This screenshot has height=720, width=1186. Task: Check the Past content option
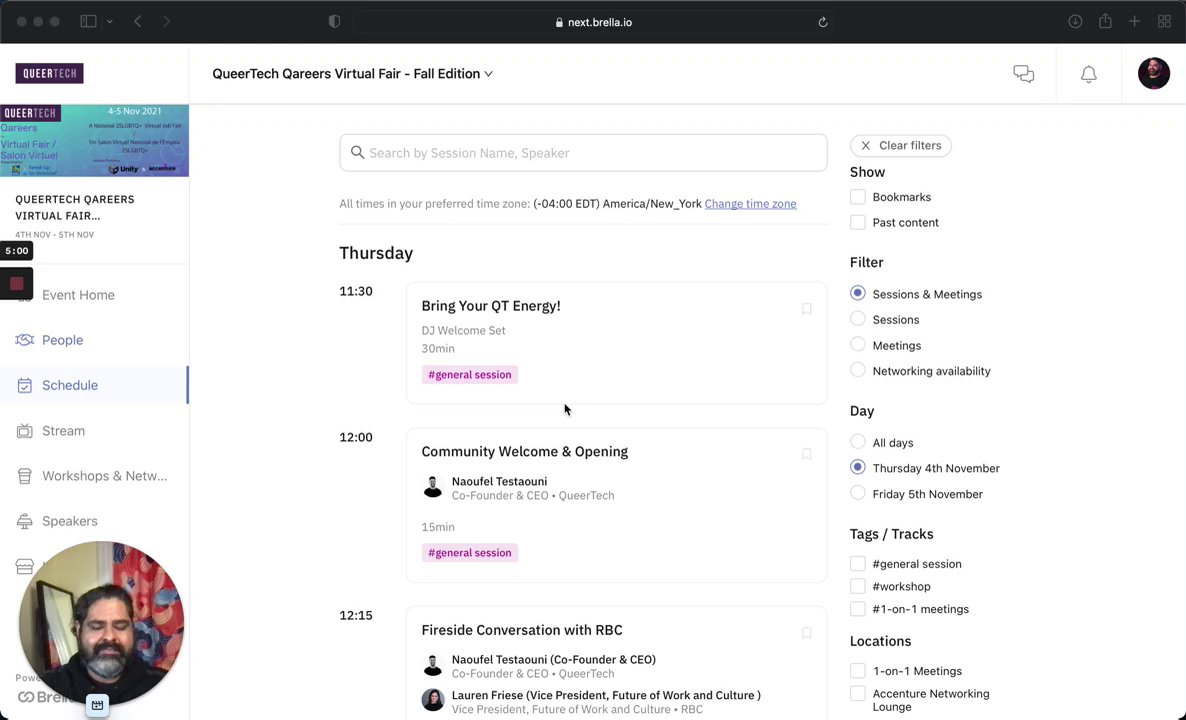pos(858,223)
